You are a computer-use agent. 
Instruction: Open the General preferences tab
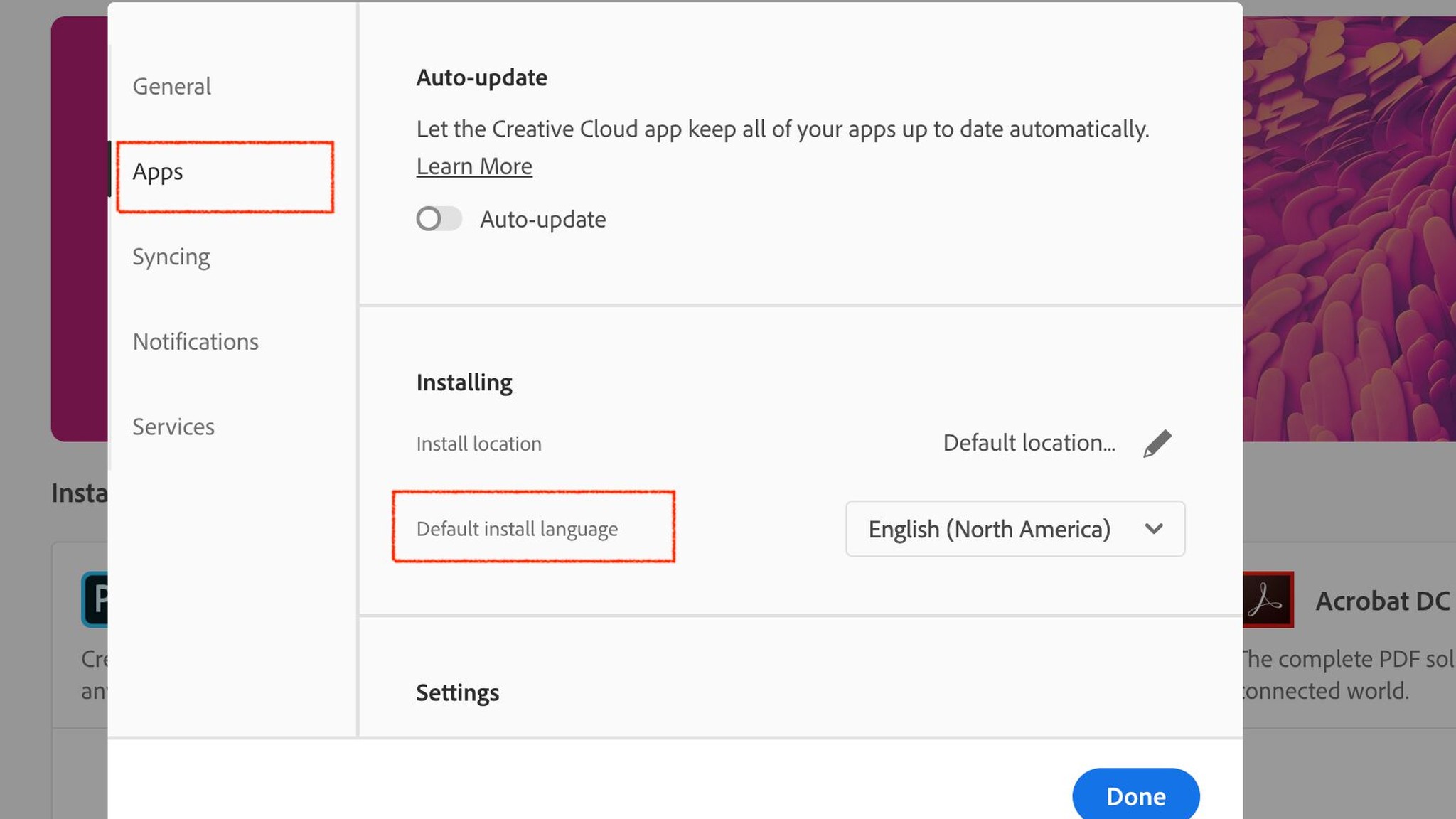(x=171, y=87)
